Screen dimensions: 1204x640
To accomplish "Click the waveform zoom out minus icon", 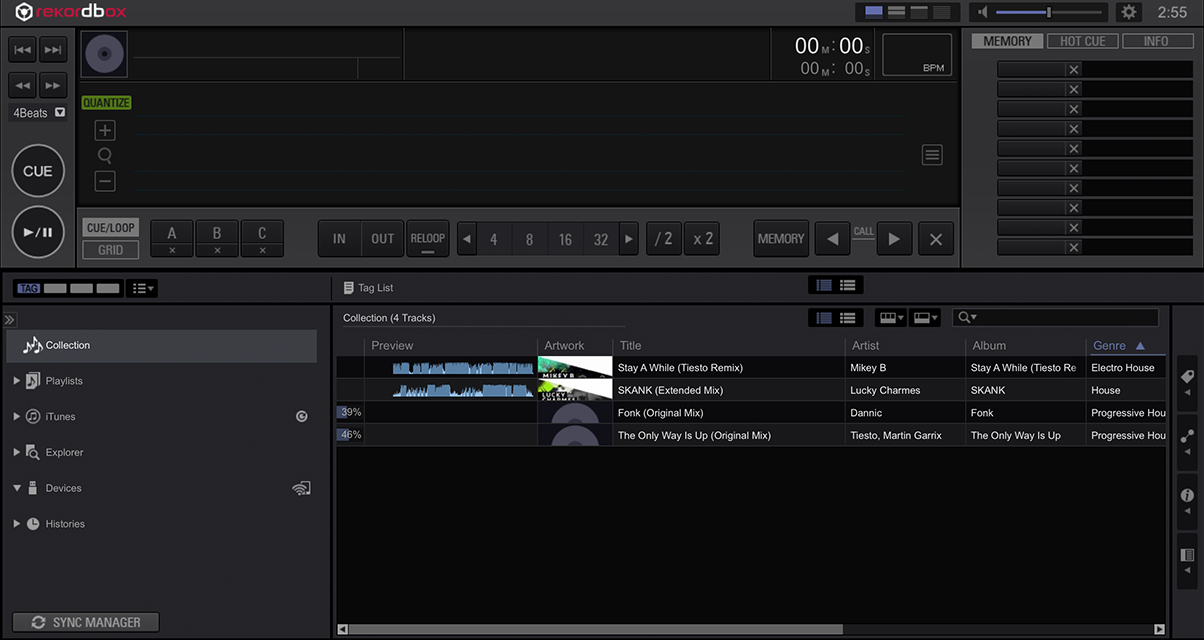I will 105,181.
